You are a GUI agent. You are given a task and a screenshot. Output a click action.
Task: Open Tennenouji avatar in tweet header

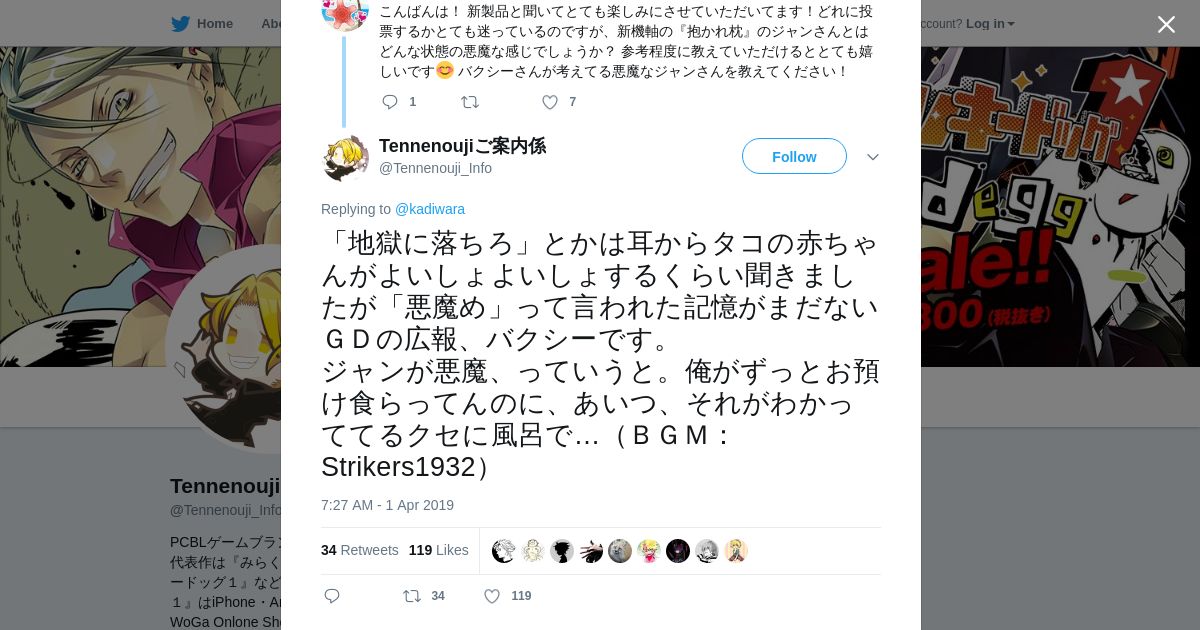(x=345, y=157)
